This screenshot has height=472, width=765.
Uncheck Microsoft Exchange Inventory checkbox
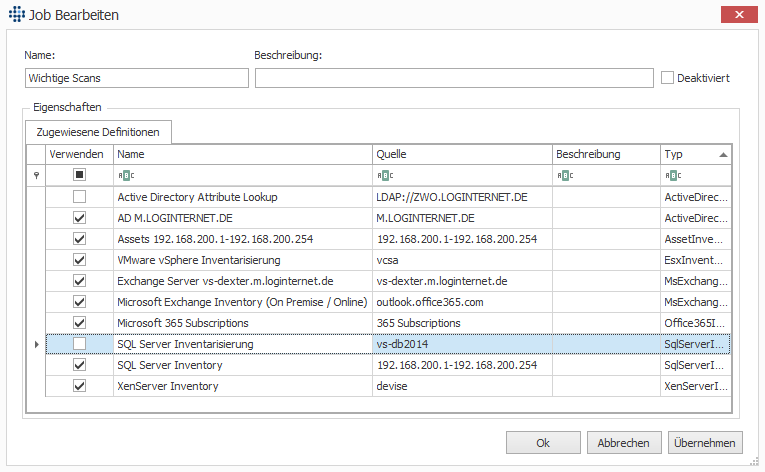pyautogui.click(x=79, y=302)
